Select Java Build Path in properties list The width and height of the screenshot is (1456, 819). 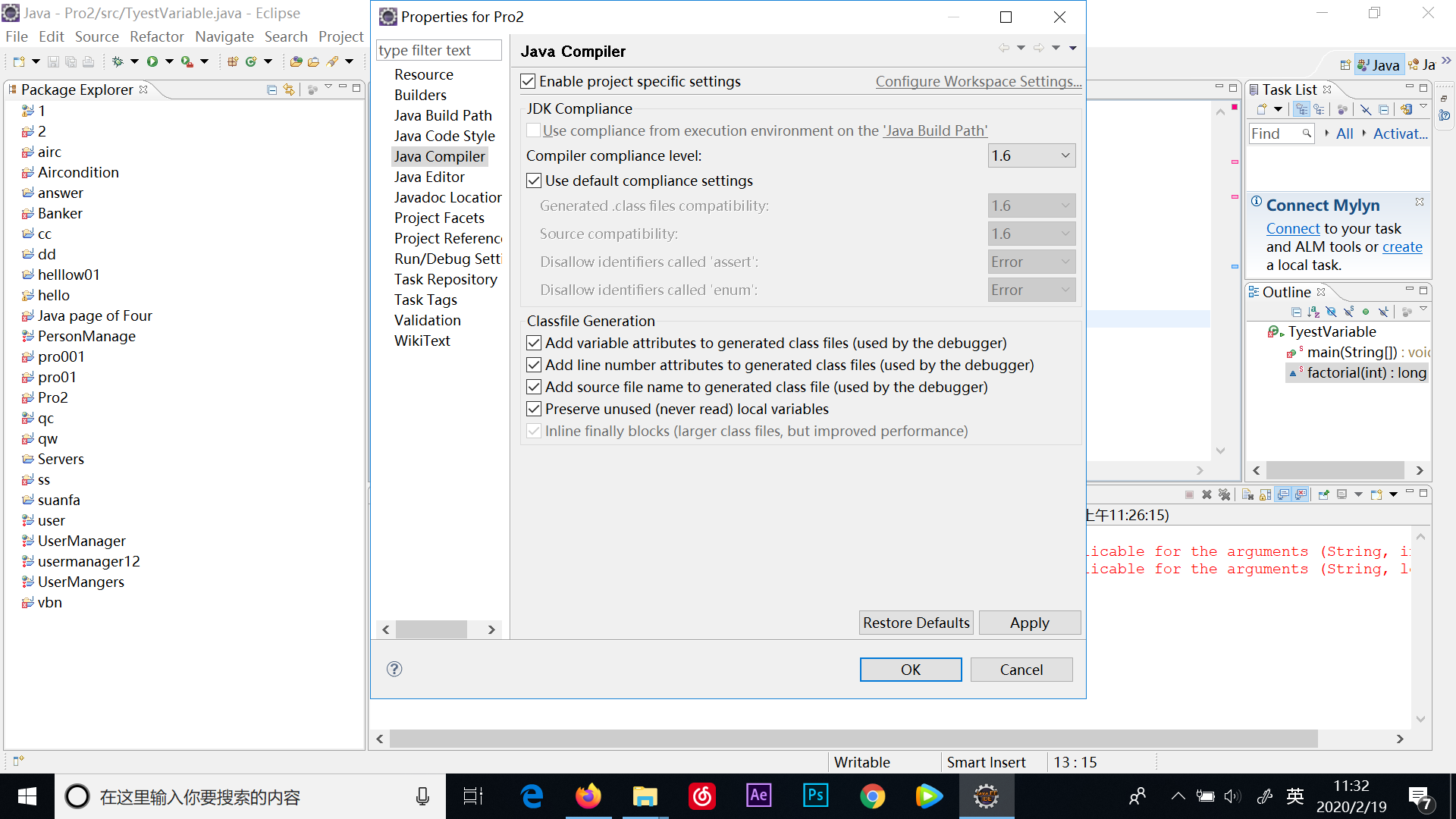click(443, 115)
